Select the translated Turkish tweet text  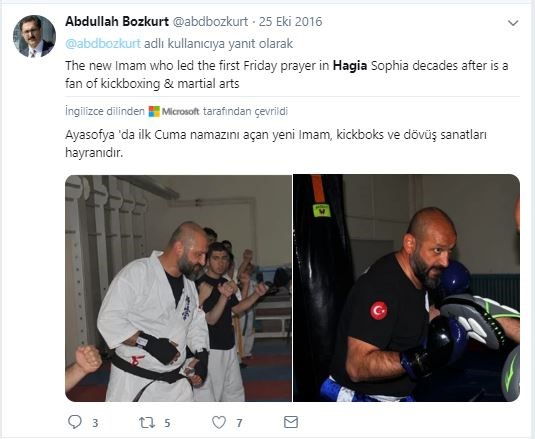276,144
